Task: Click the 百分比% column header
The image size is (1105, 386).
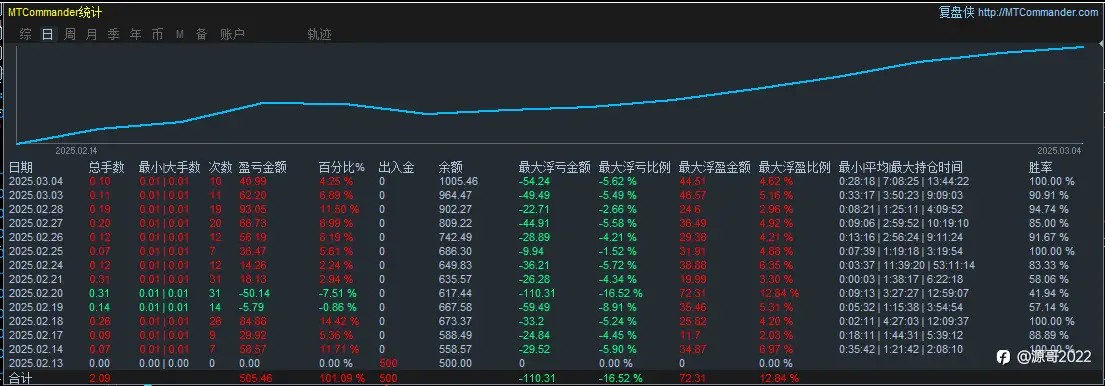Action: tap(342, 168)
